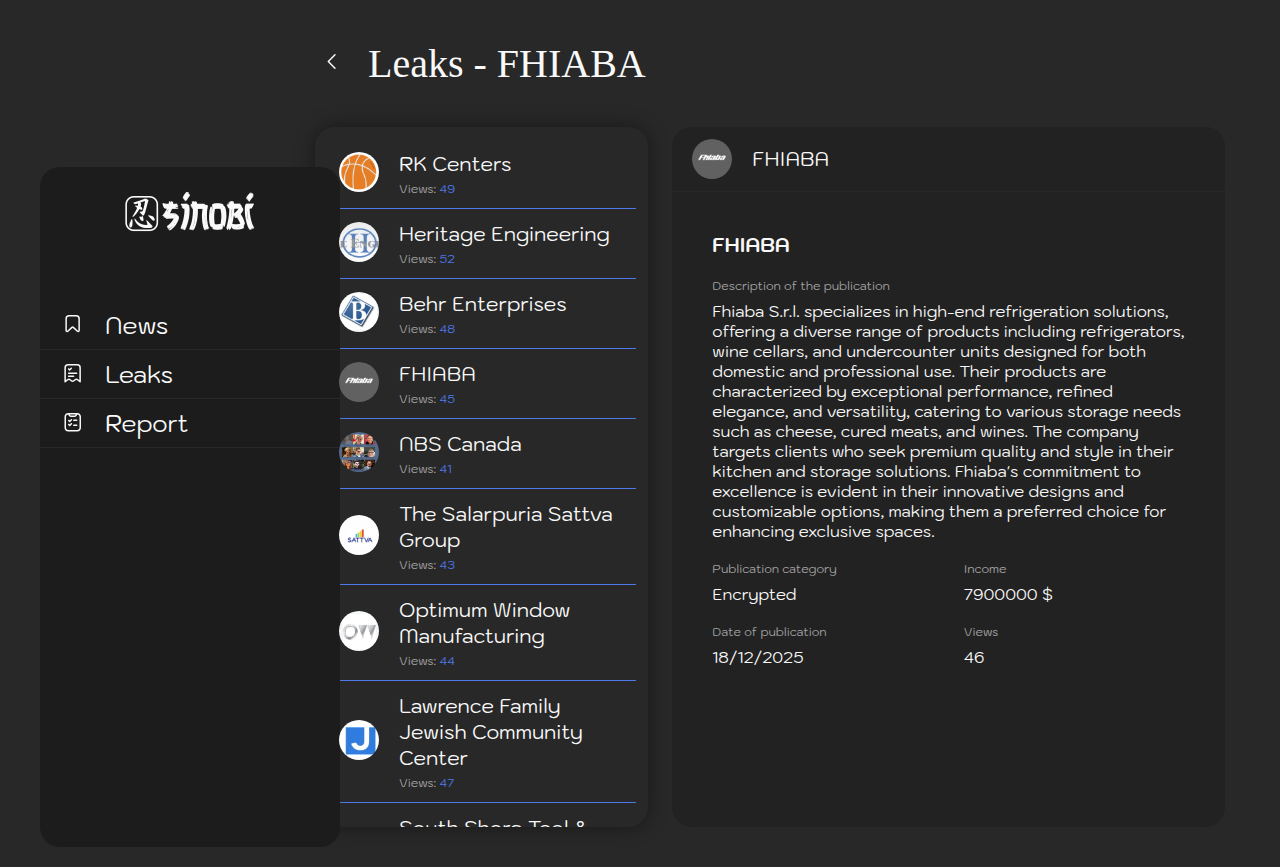Click the Lawrence Family JCC logo
The height and width of the screenshot is (867, 1280).
(x=359, y=740)
